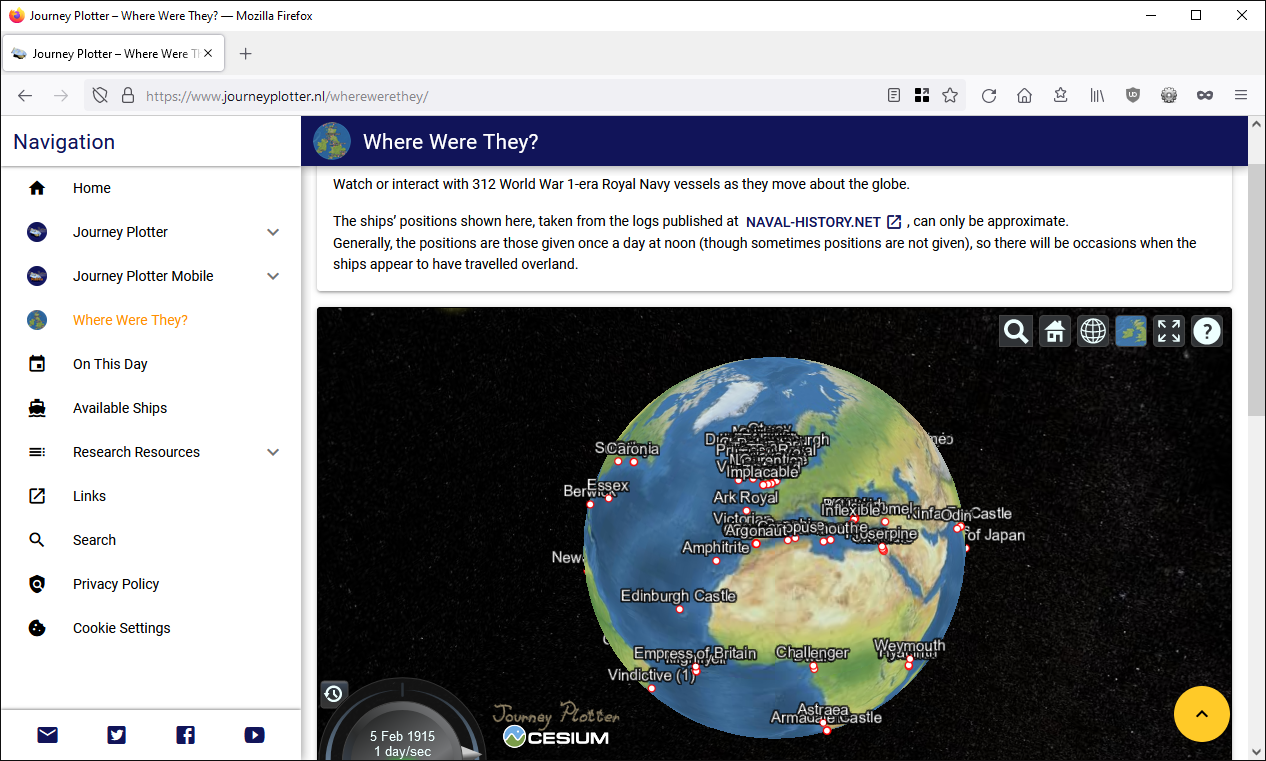The width and height of the screenshot is (1266, 761).
Task: Open the scene mode globe picker
Action: tap(1093, 331)
